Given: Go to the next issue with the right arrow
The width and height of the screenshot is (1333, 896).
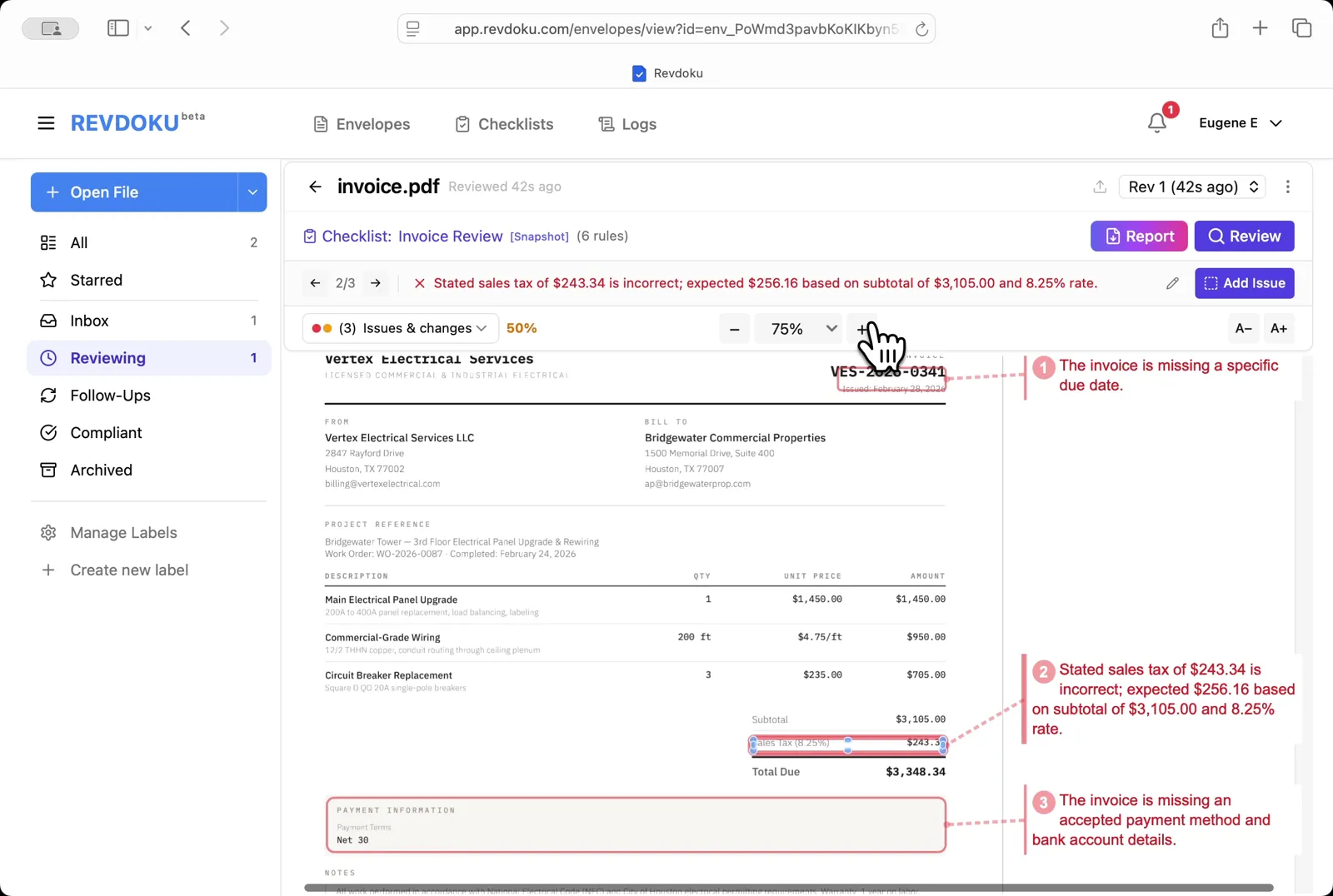Looking at the screenshot, I should click(375, 283).
